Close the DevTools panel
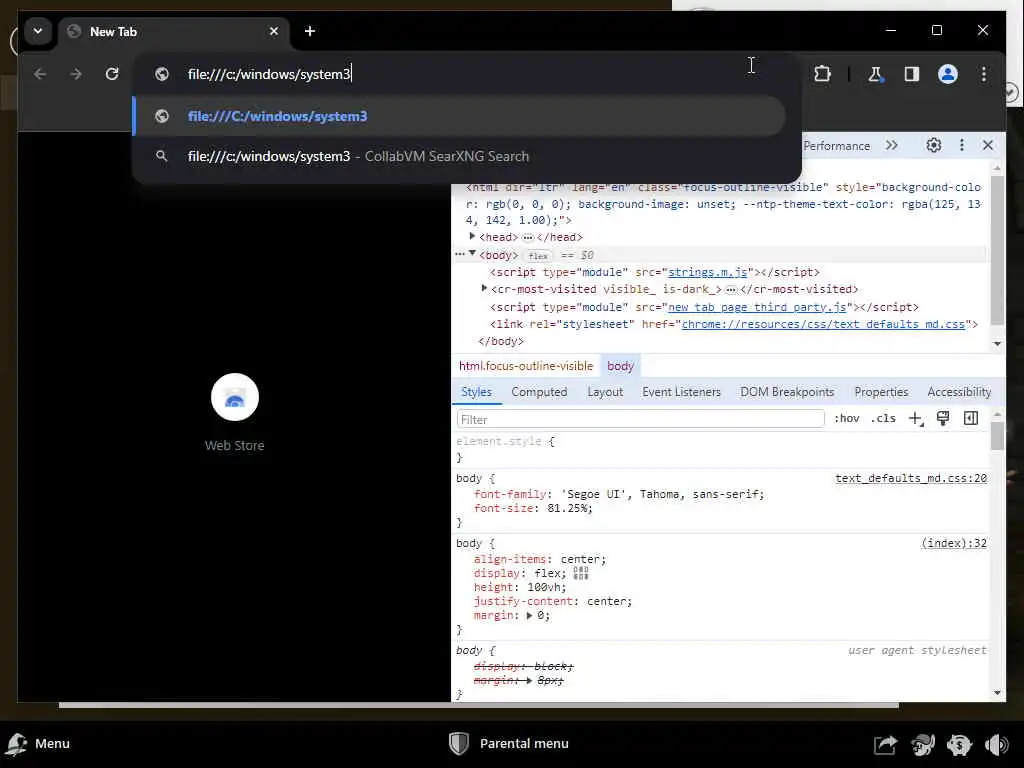The width and height of the screenshot is (1024, 768). (x=988, y=146)
